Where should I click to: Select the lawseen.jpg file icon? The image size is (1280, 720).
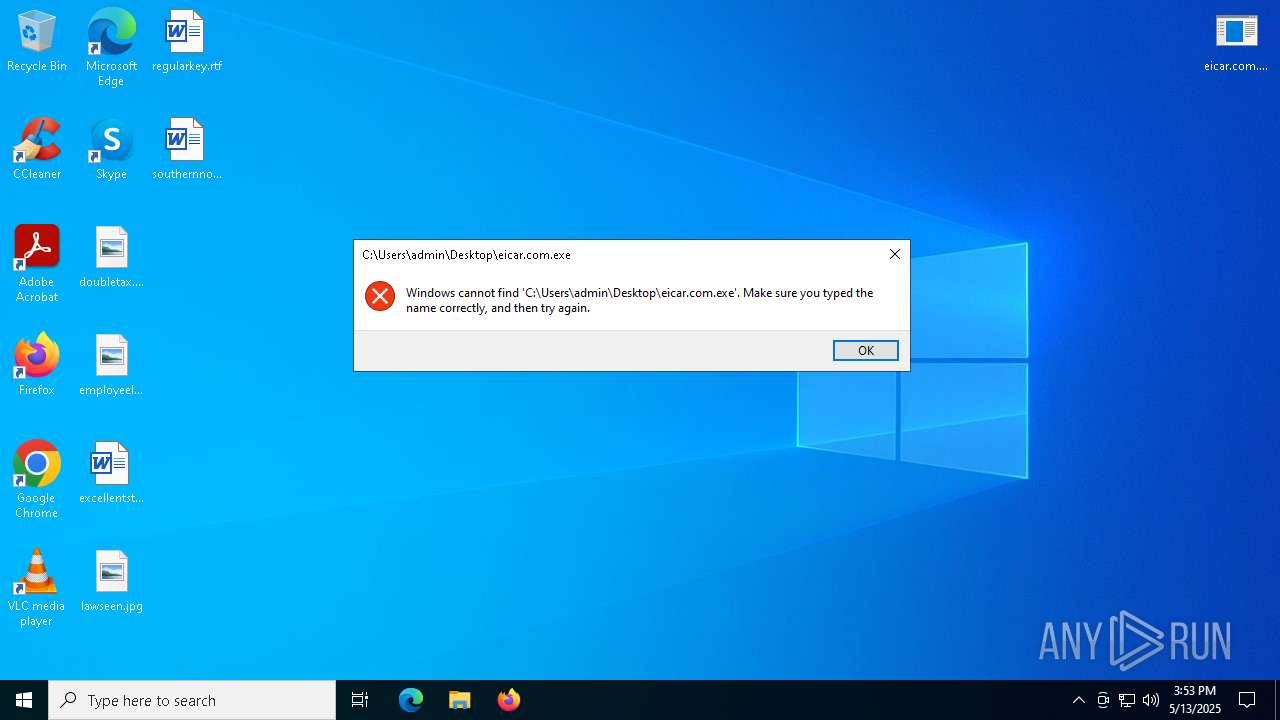click(x=111, y=582)
